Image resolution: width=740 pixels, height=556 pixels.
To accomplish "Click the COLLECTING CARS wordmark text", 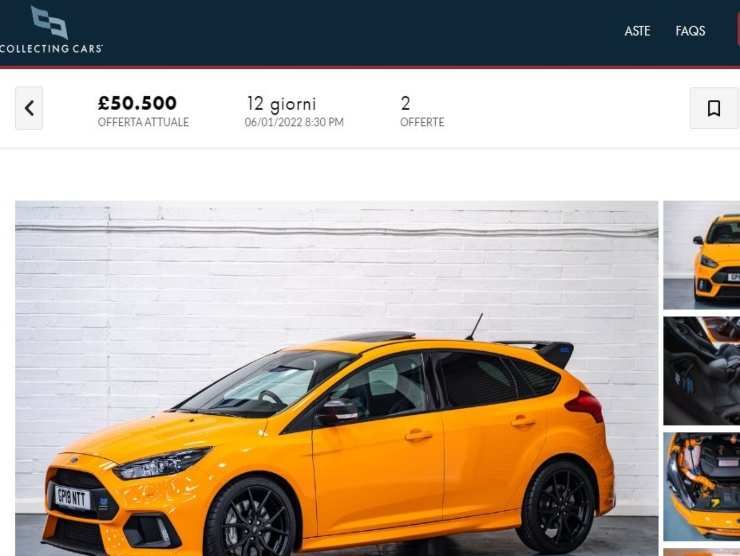I will point(51,48).
